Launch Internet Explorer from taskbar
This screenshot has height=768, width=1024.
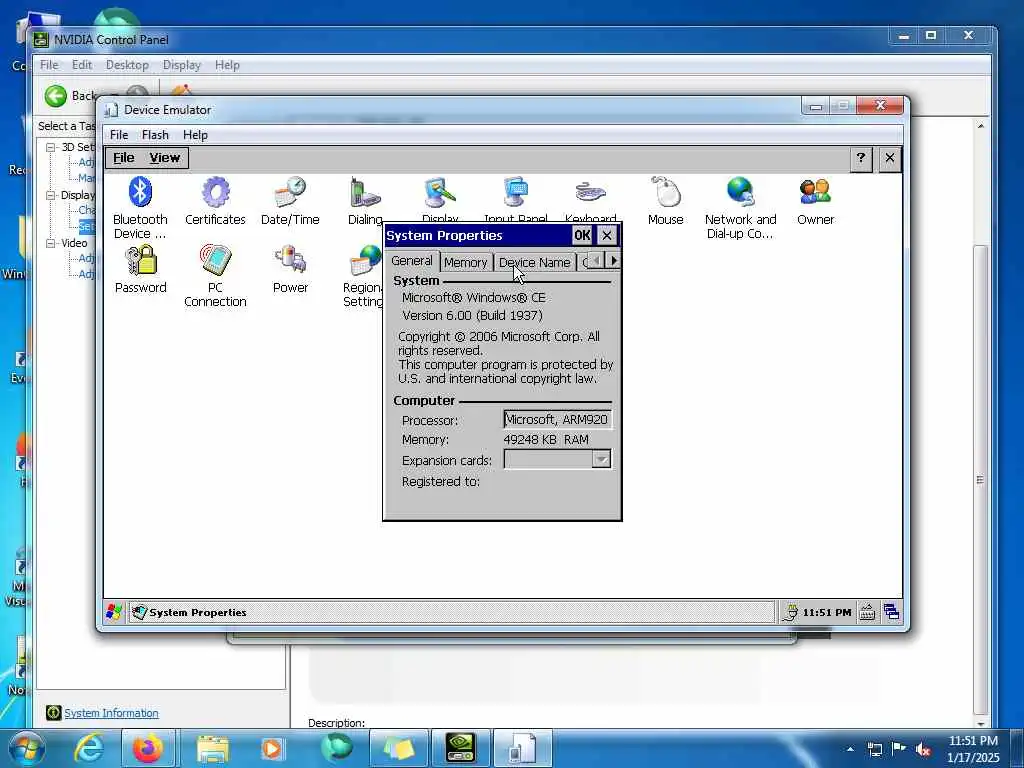[88, 748]
